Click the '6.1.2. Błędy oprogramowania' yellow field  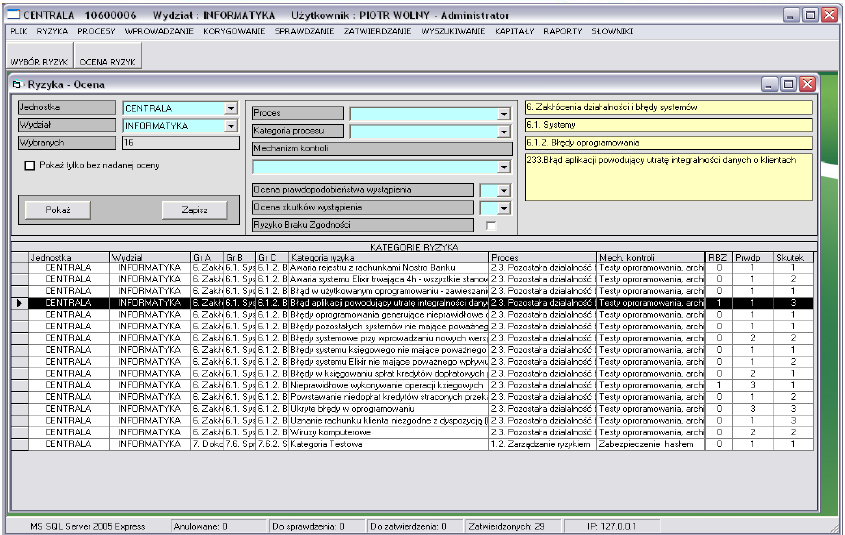tap(668, 143)
